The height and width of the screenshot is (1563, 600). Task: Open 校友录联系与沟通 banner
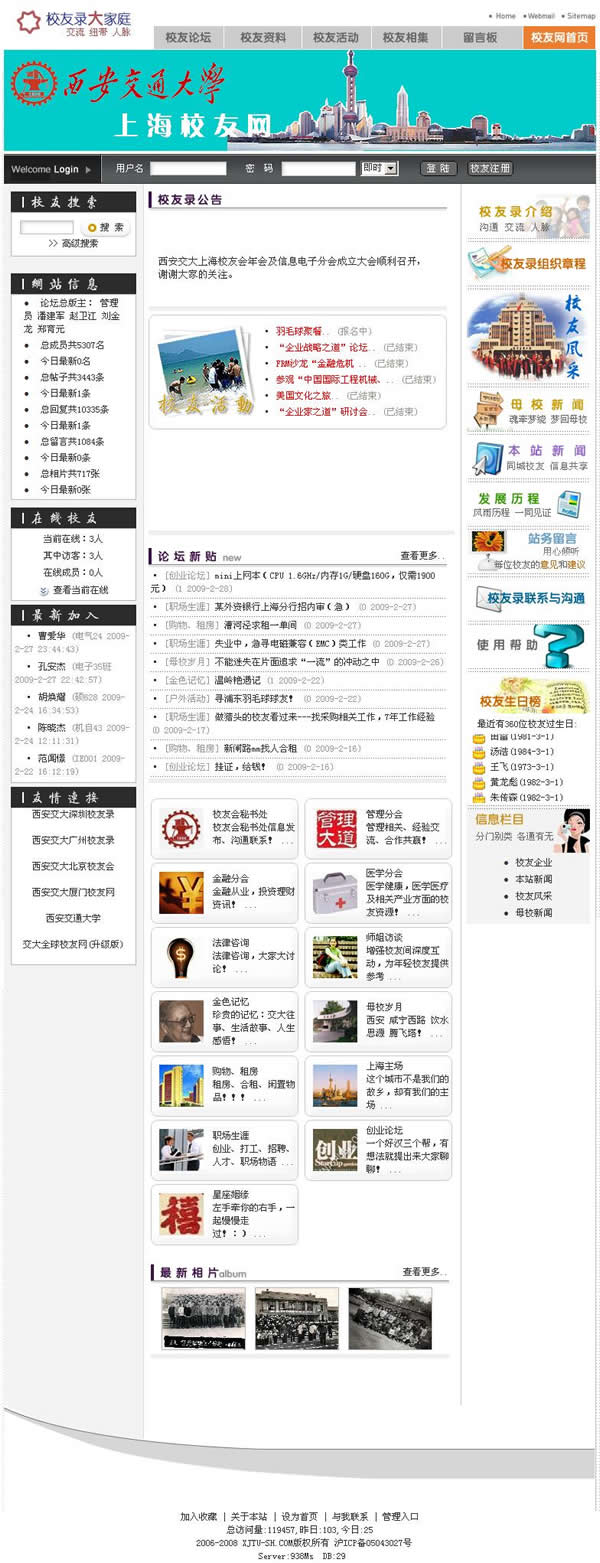pyautogui.click(x=529, y=598)
